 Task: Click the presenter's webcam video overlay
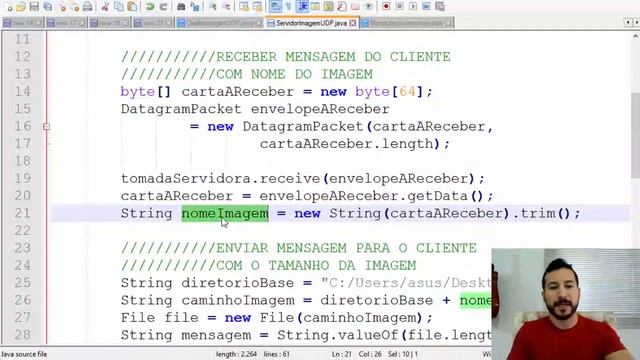coord(566,304)
